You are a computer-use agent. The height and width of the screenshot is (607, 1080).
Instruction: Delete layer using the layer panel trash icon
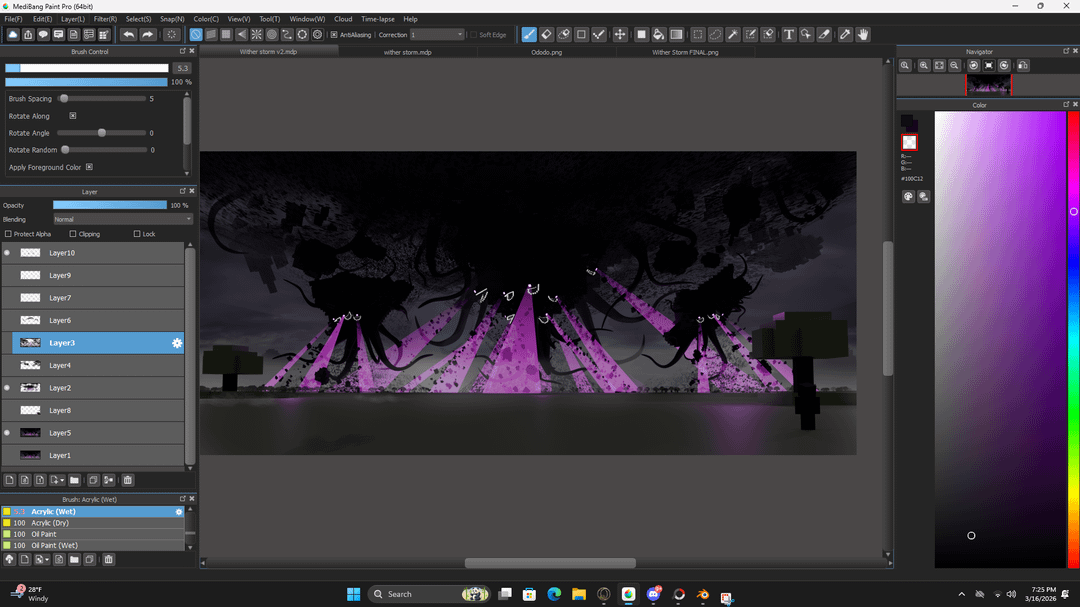coord(127,480)
